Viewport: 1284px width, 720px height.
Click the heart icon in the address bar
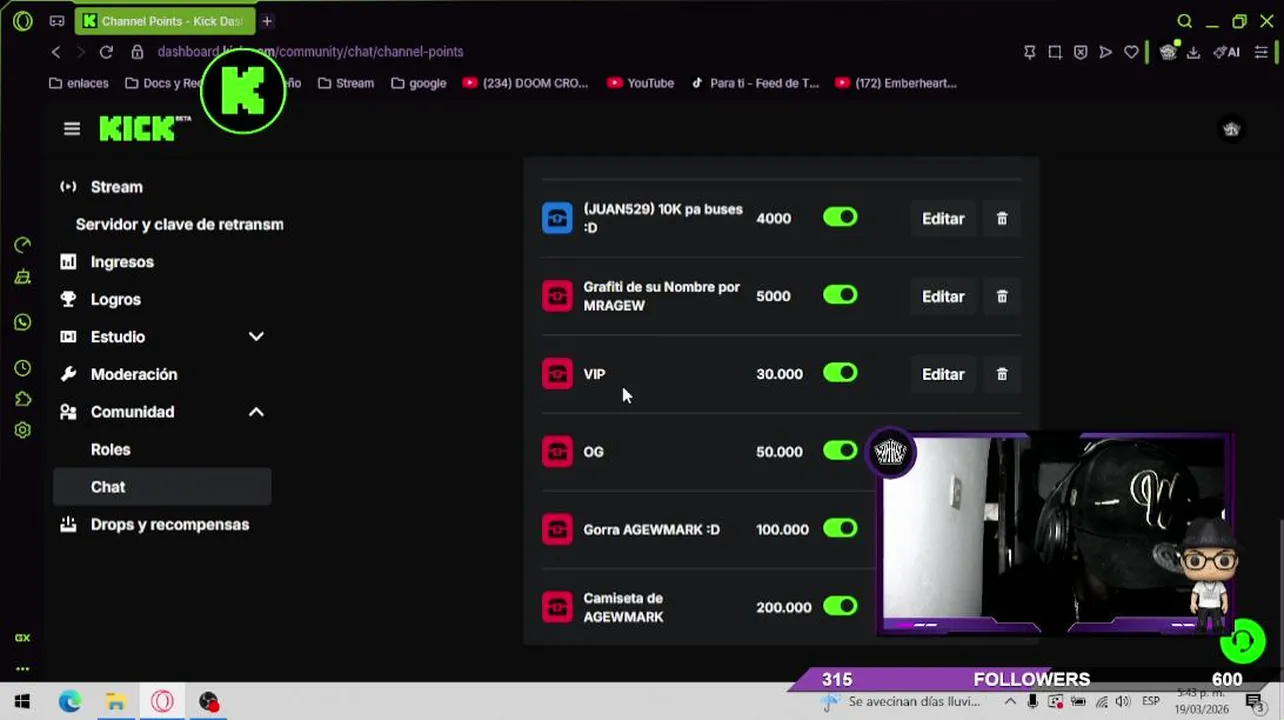point(1131,52)
